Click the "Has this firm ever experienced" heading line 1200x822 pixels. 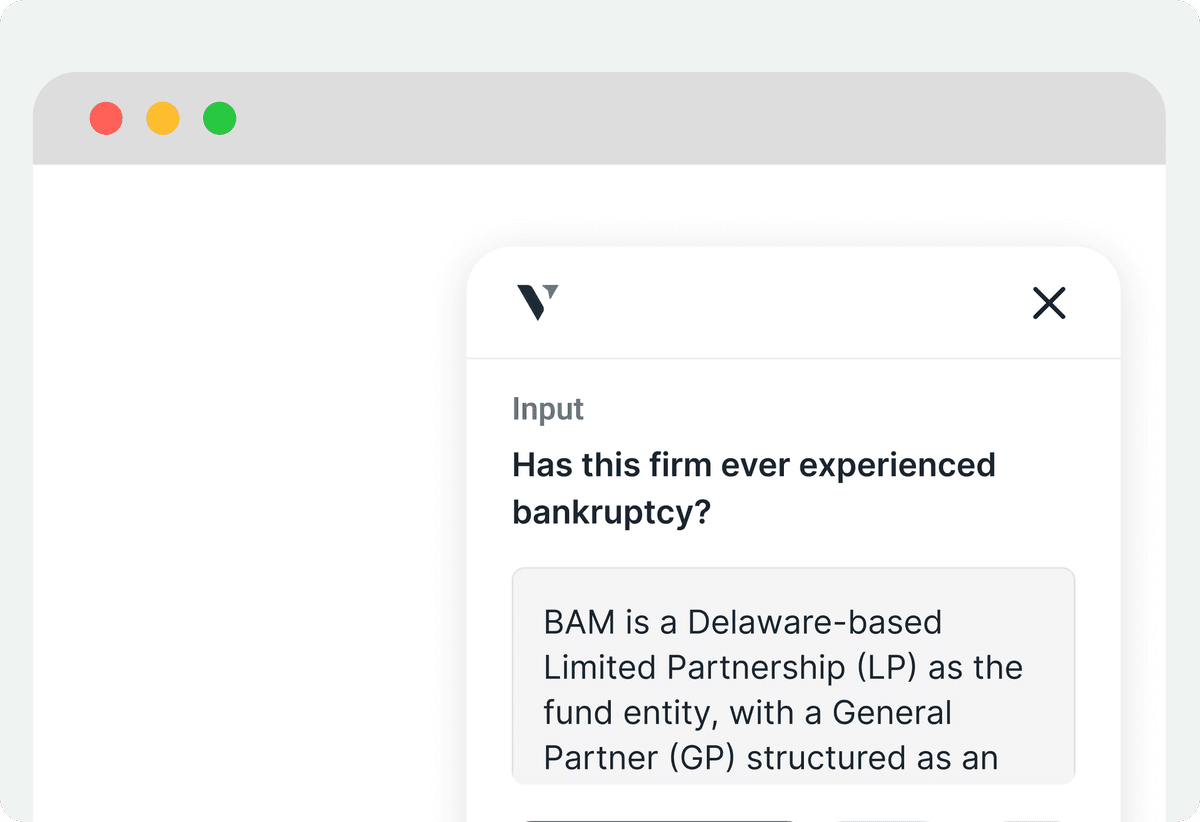(753, 465)
